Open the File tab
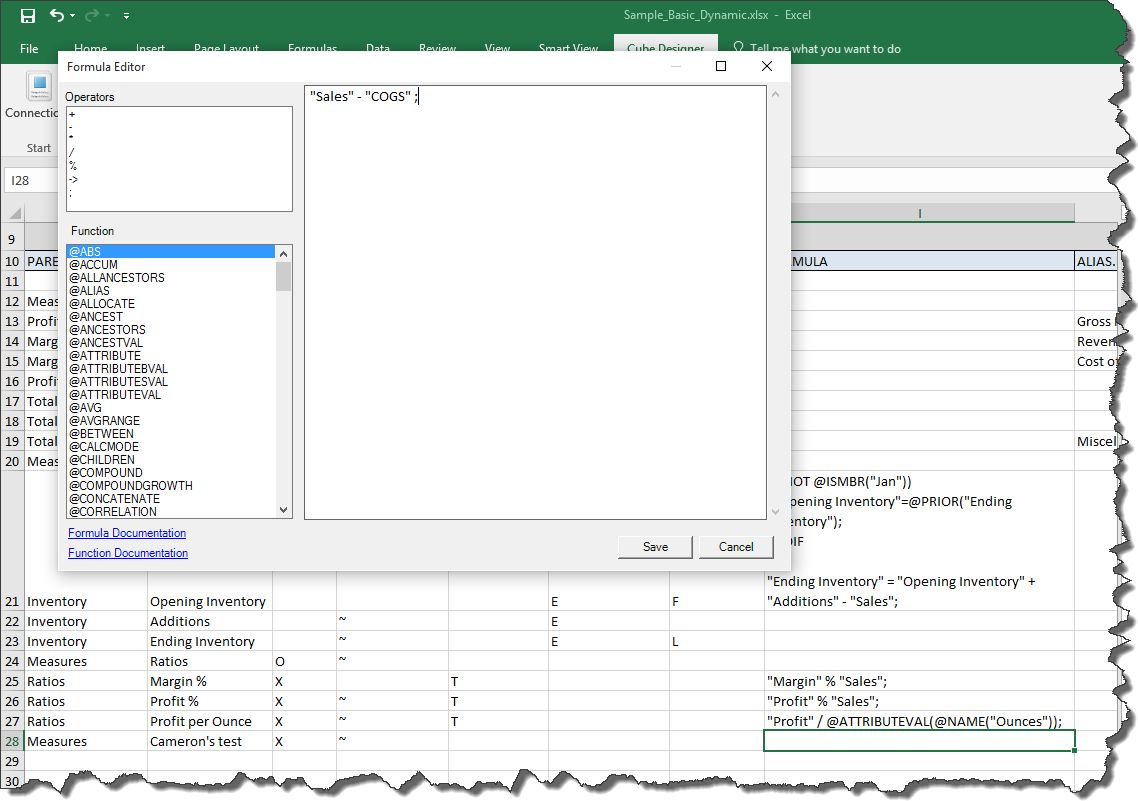Viewport: 1138px width, 801px height. [29, 49]
